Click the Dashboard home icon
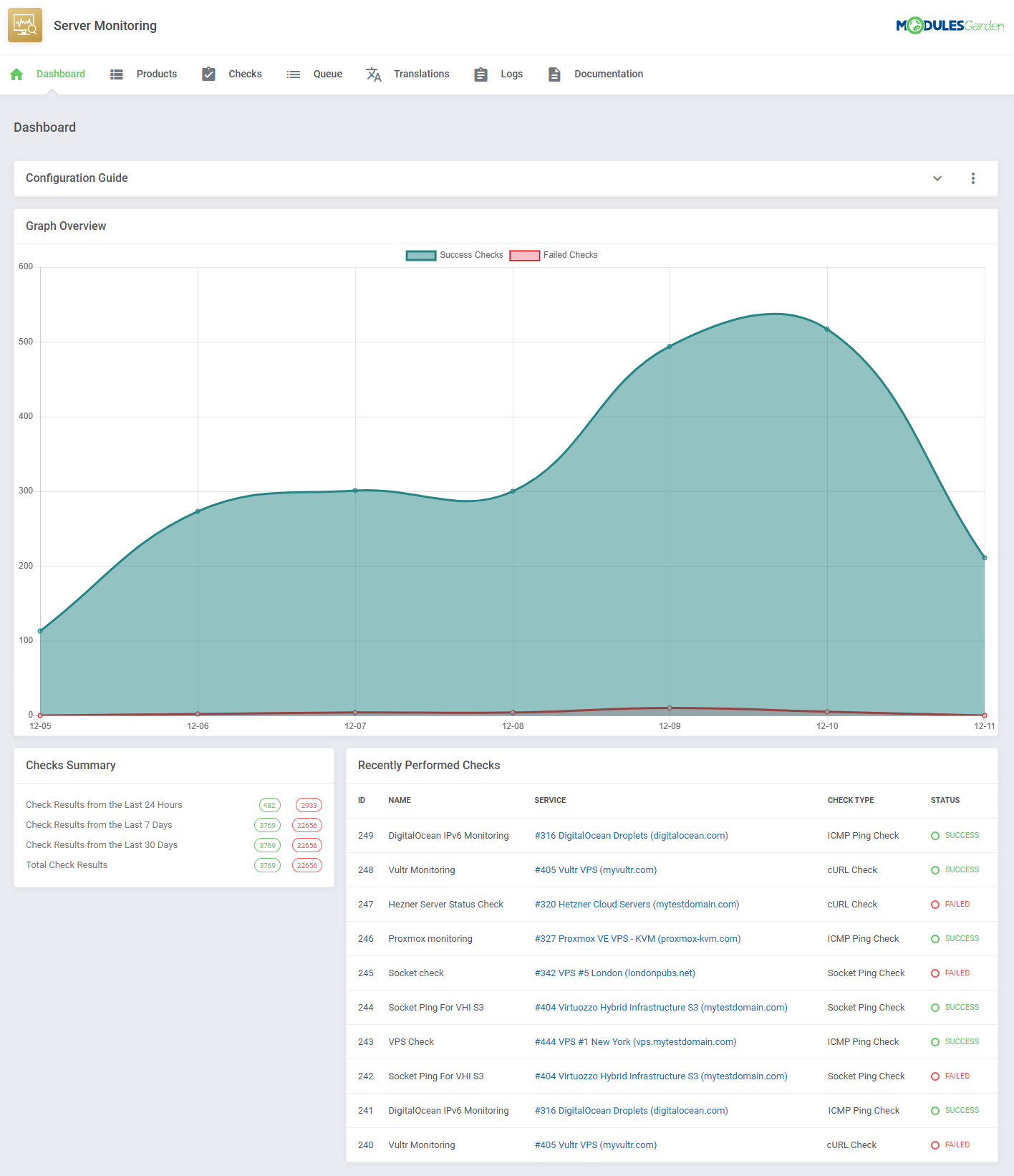The image size is (1014, 1176). (x=17, y=74)
